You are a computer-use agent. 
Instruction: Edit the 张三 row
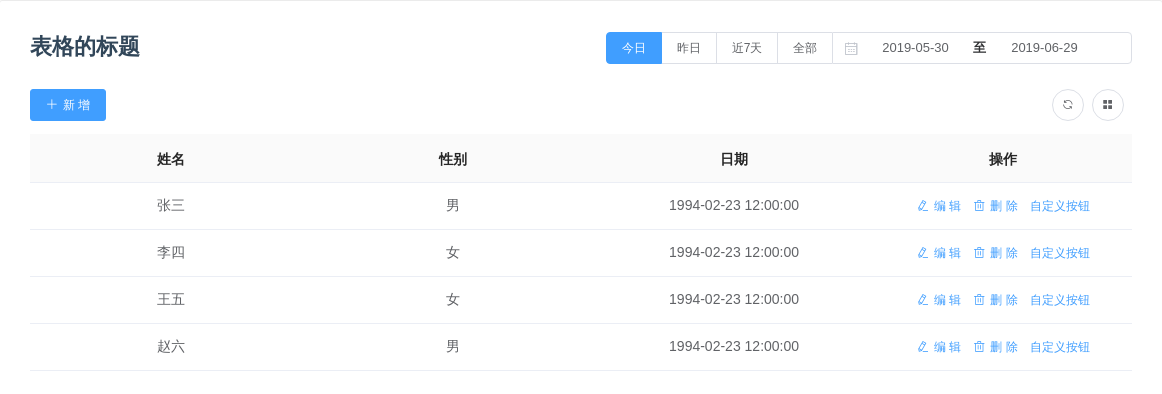pyautogui.click(x=939, y=206)
